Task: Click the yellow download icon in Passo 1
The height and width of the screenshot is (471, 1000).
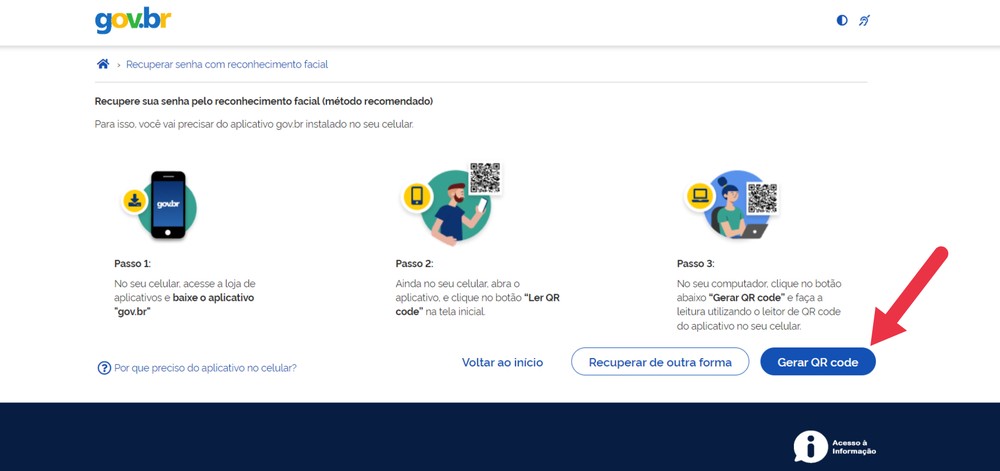Action: (x=135, y=201)
